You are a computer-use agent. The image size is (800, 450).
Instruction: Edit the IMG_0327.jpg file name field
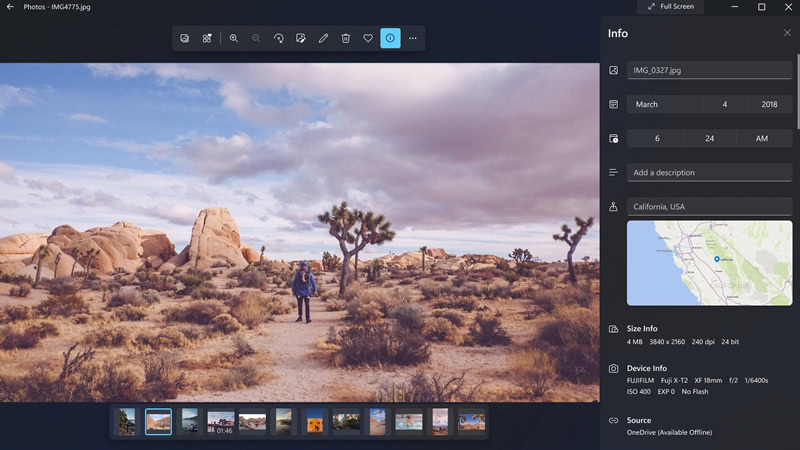click(x=709, y=70)
